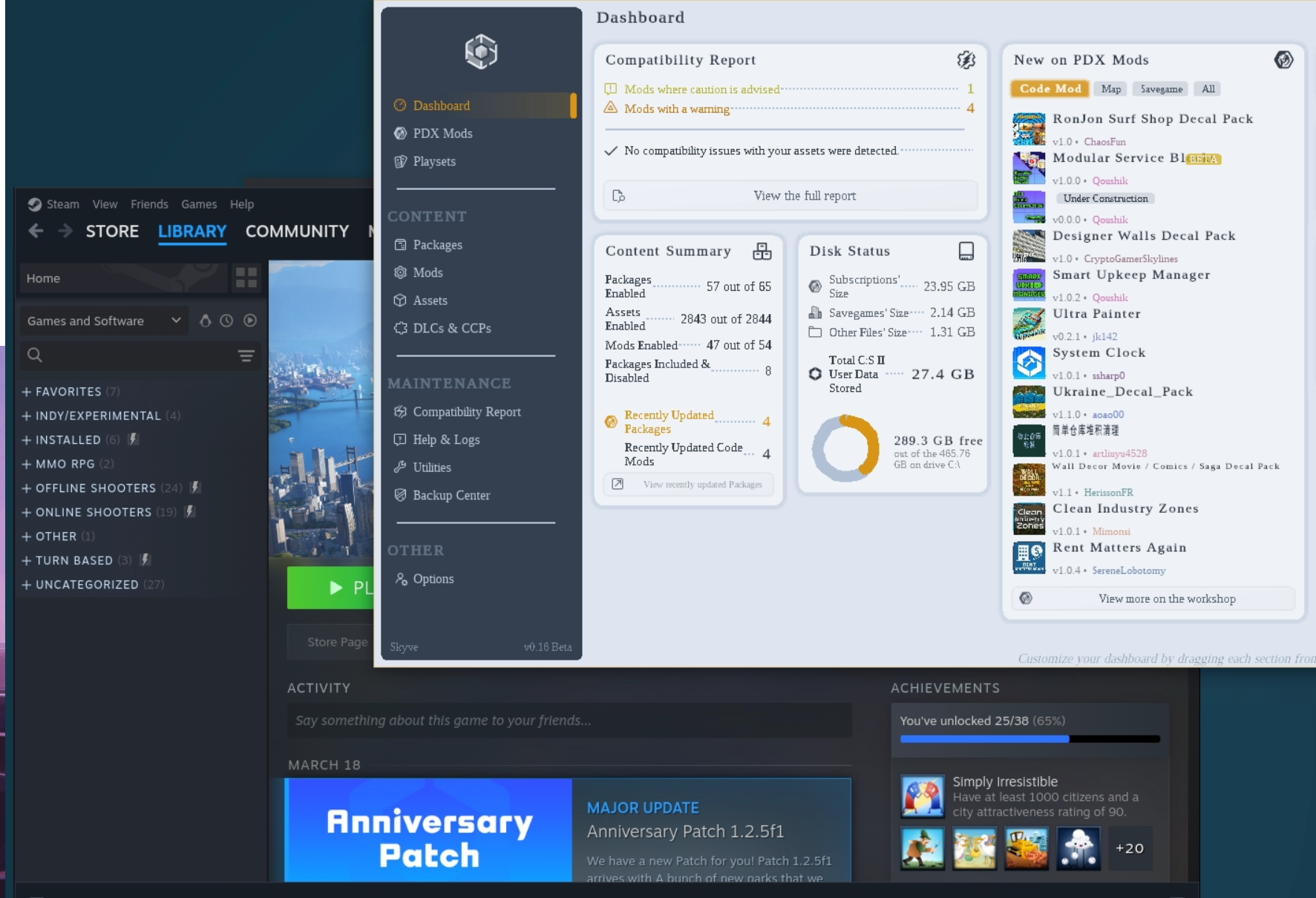Image resolution: width=1316 pixels, height=898 pixels.
Task: Click View the full report button
Action: click(790, 196)
